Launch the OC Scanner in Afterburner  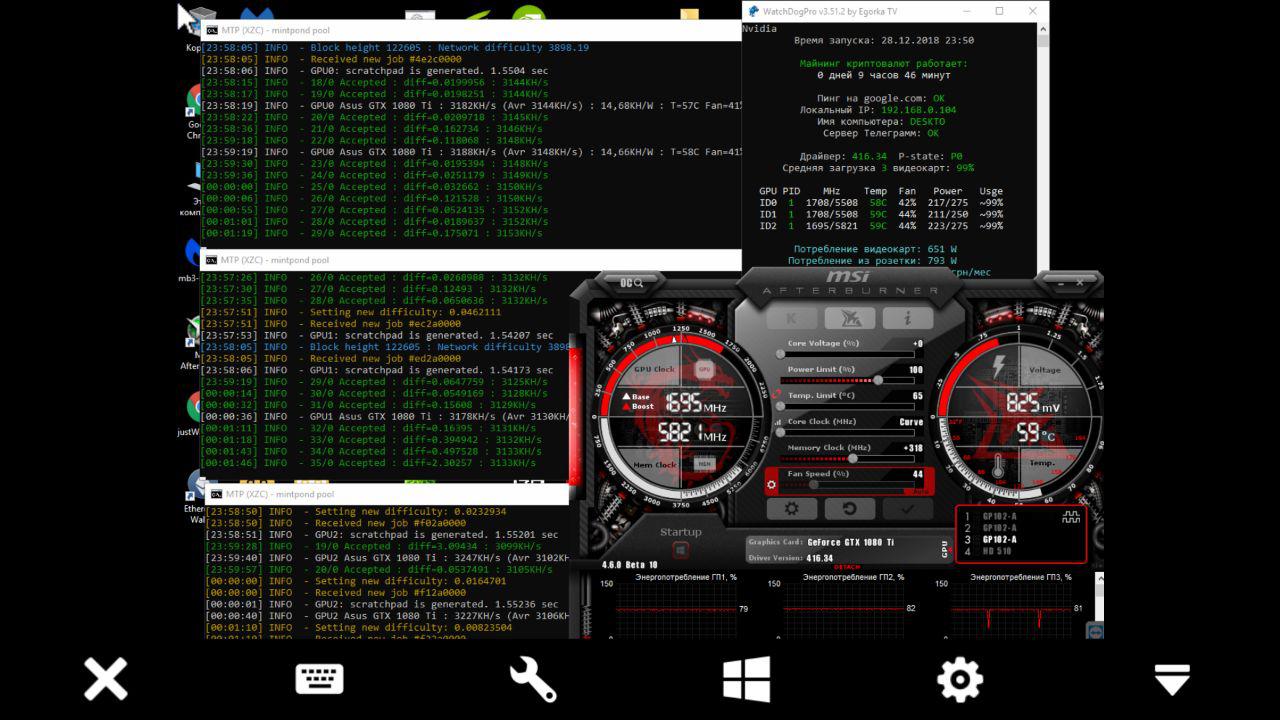(x=631, y=283)
